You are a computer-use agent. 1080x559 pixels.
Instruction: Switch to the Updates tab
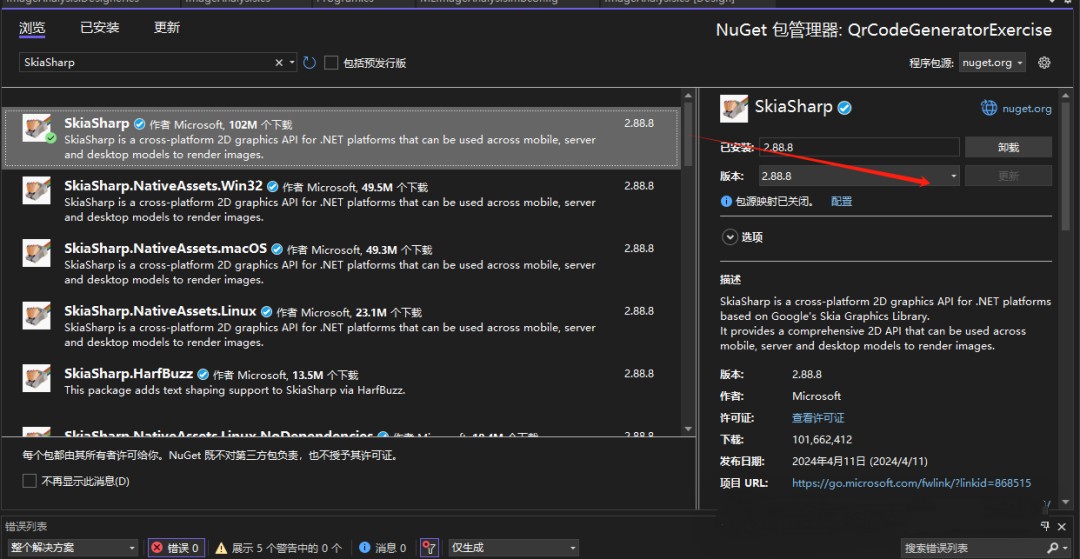[167, 28]
